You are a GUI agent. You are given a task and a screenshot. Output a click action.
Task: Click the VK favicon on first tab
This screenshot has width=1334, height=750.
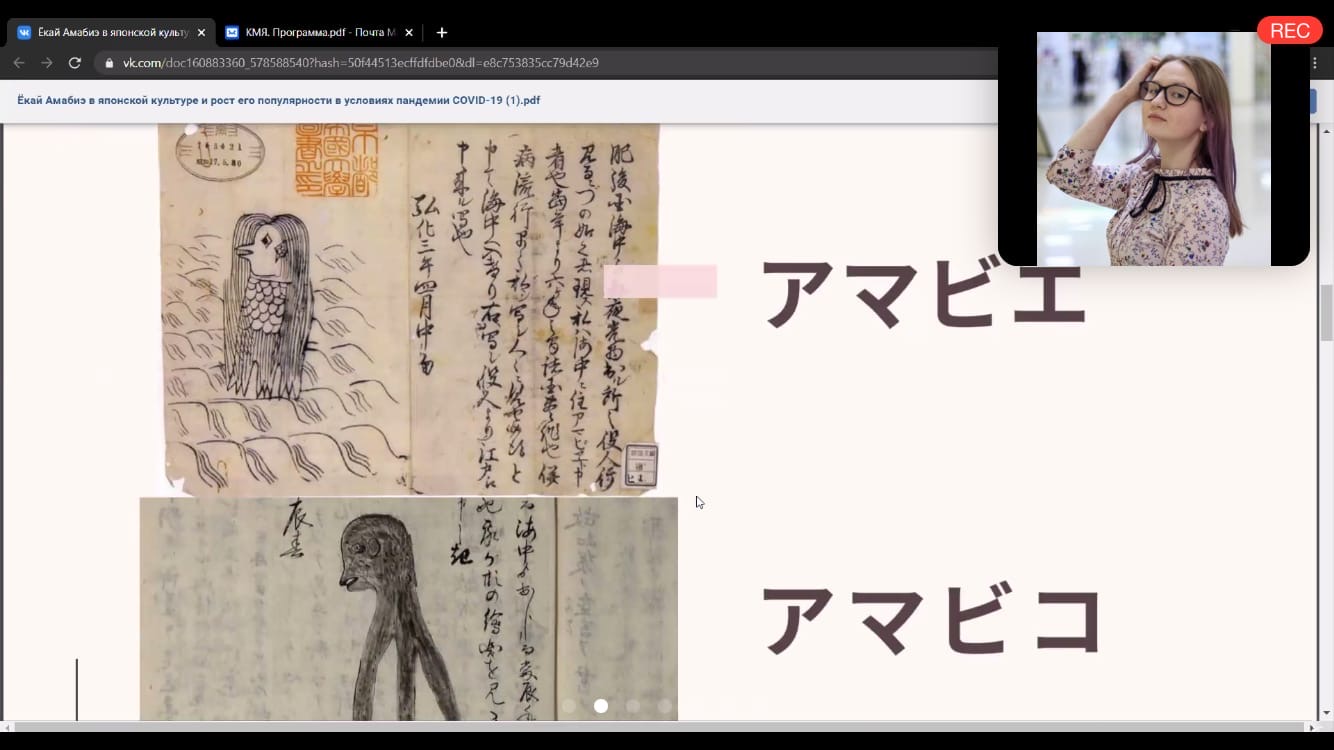point(24,33)
